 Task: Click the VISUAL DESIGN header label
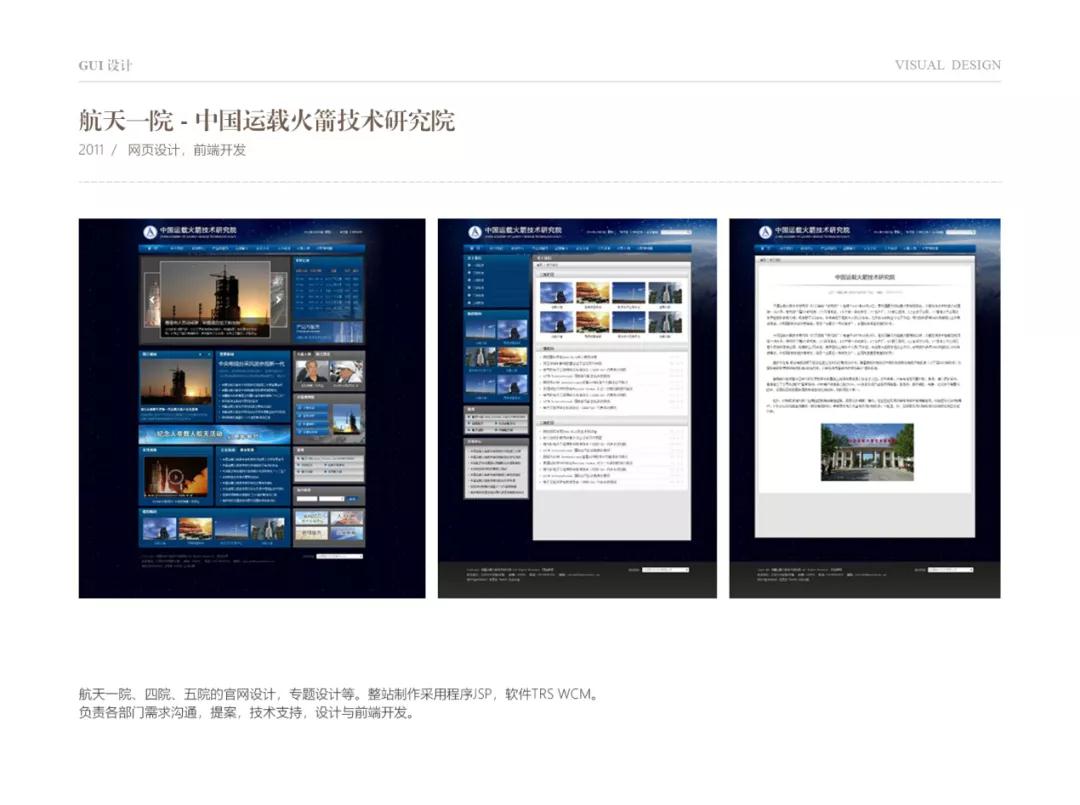(x=948, y=65)
